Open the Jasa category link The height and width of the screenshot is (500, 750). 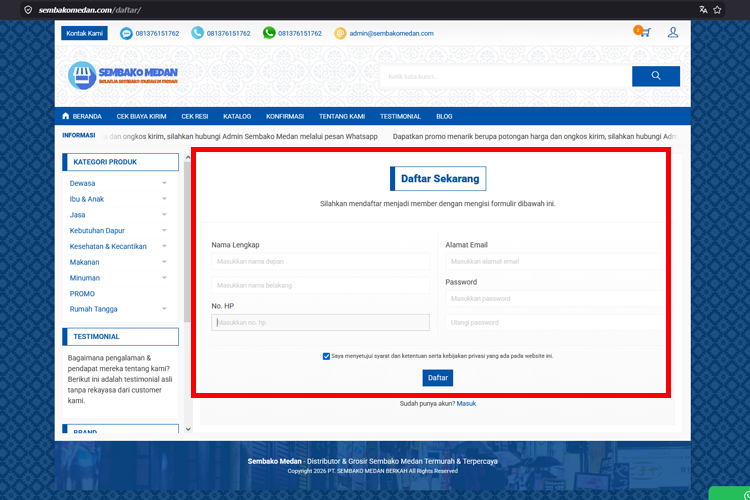coord(77,215)
